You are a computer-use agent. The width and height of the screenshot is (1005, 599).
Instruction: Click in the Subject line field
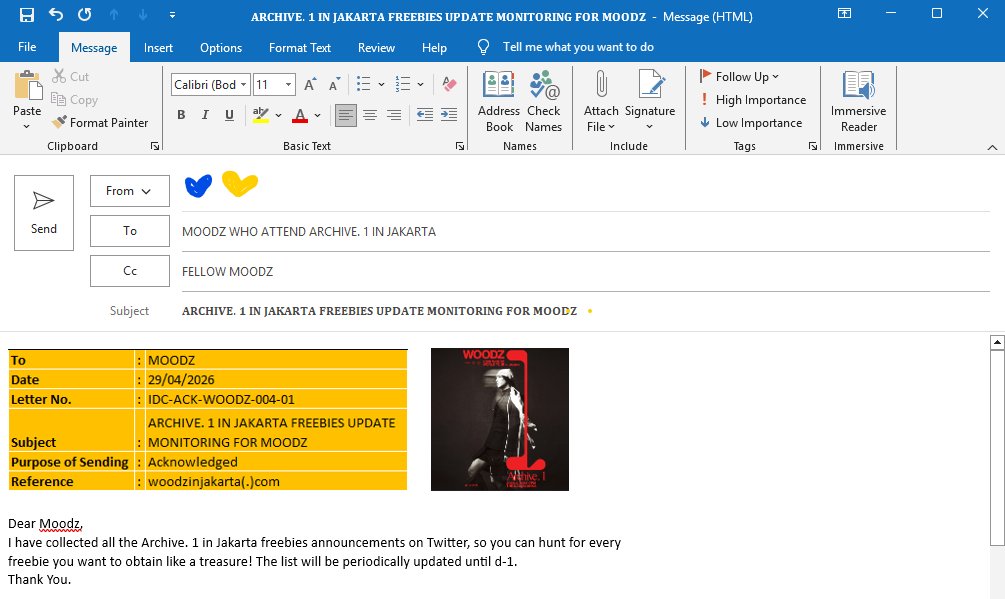[x=586, y=311]
